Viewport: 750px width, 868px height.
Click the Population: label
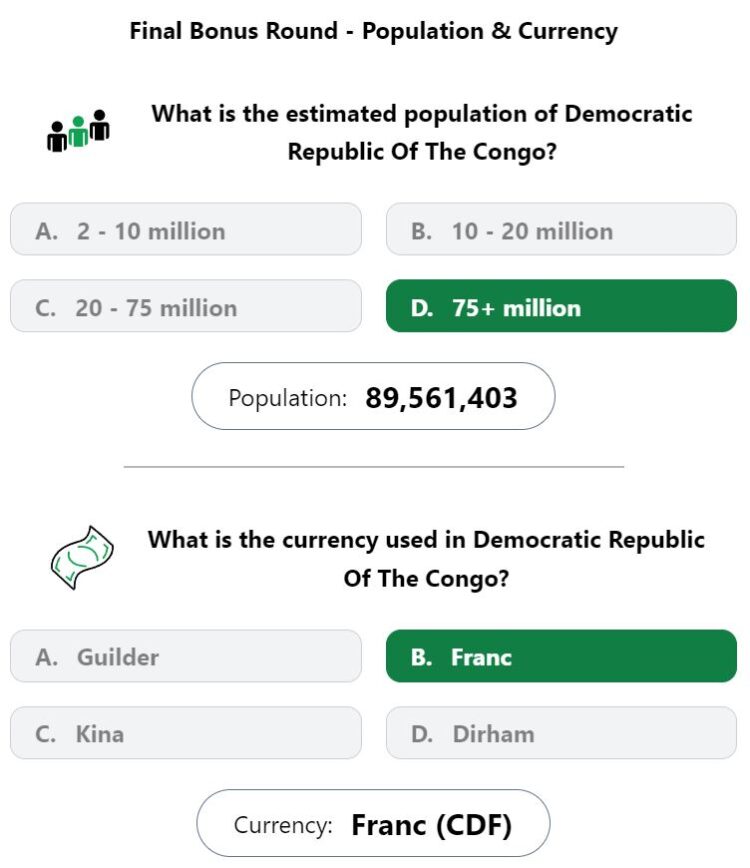[x=288, y=399]
